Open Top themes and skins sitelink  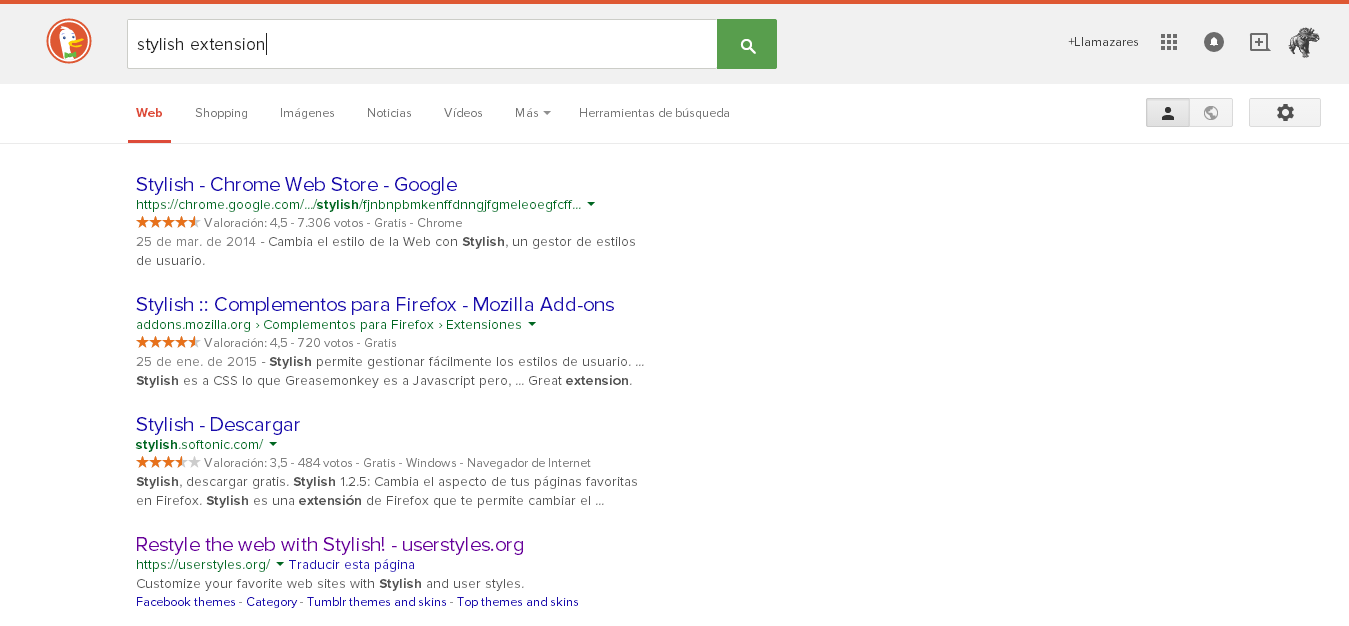[518, 602]
